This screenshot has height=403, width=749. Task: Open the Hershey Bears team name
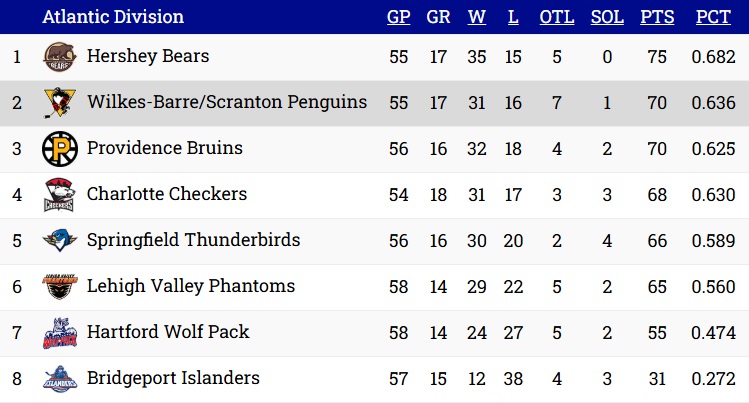pyautogui.click(x=148, y=56)
